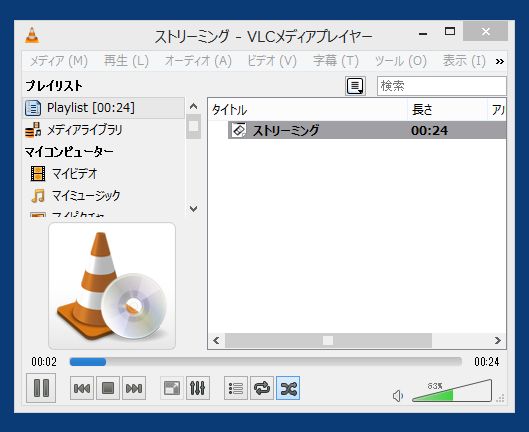
Task: Click the VLC cone album art thumbnail
Action: [x=112, y=286]
